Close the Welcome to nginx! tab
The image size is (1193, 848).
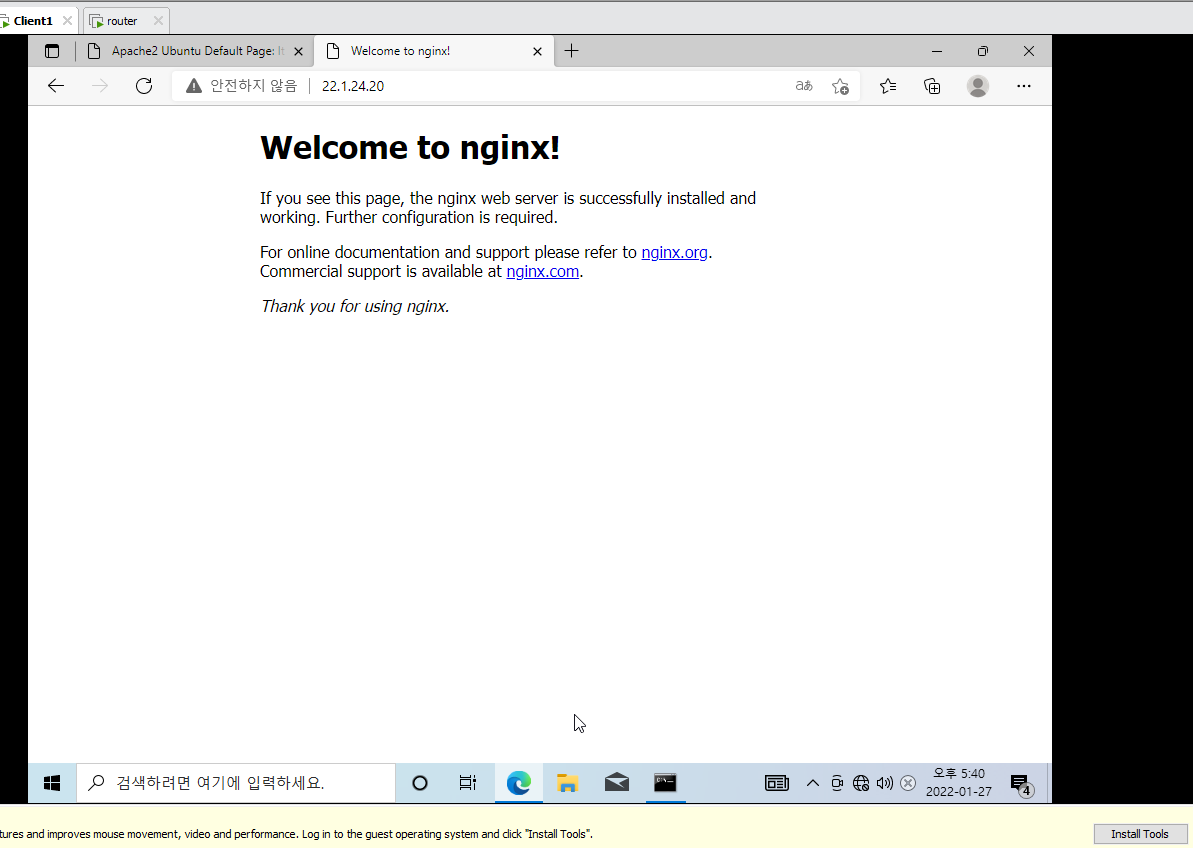pyautogui.click(x=537, y=52)
